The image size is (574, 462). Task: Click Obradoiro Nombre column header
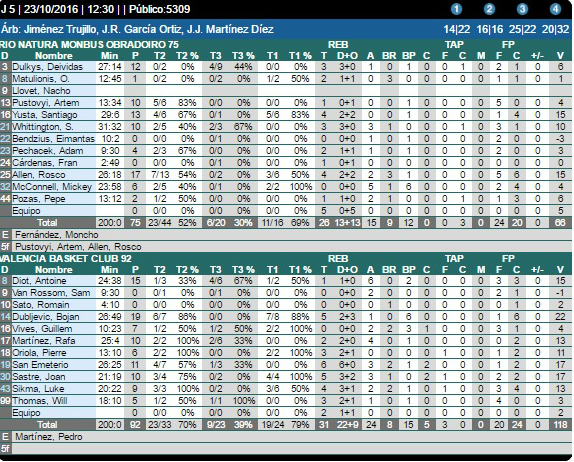tap(54, 56)
